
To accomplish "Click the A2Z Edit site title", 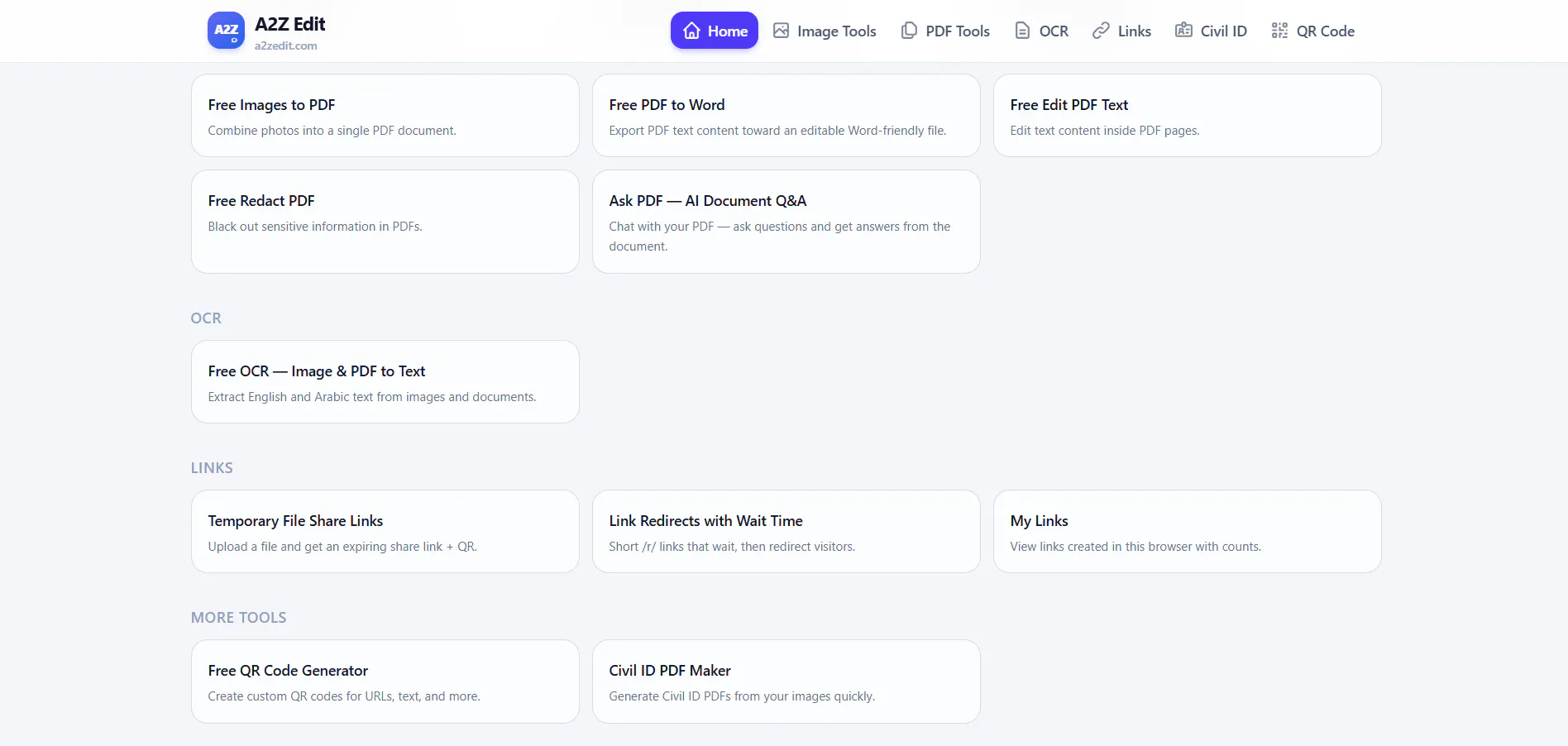I will pos(290,24).
